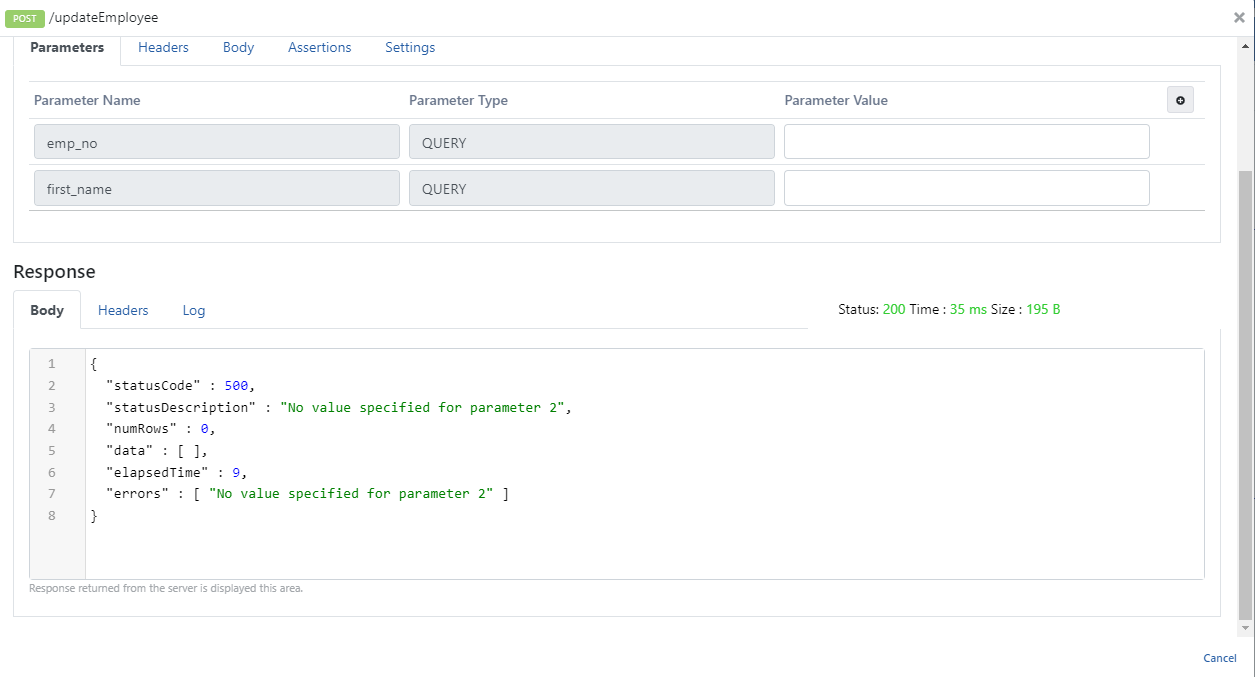Click the response area hint text

166,588
